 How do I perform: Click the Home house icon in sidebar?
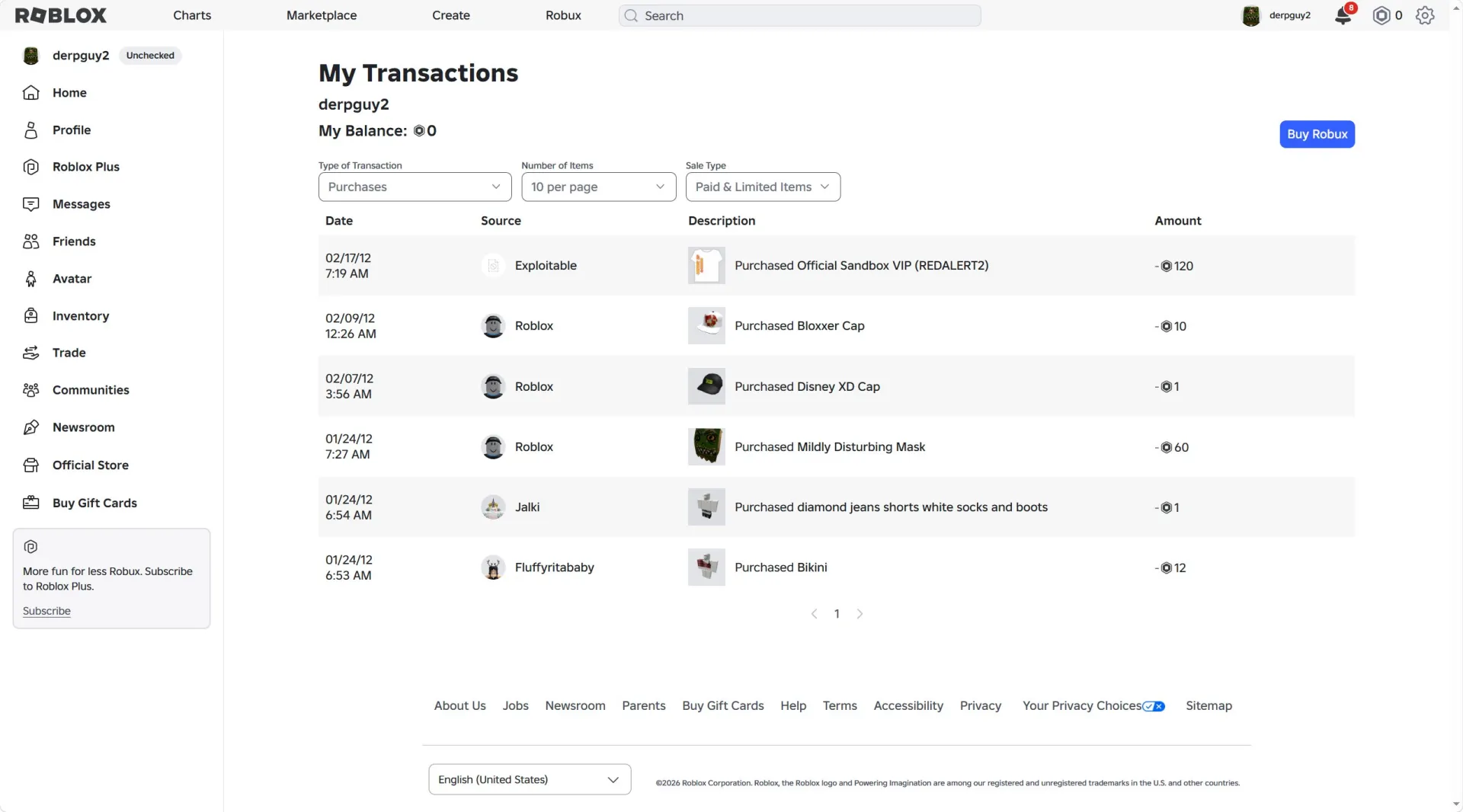pos(31,93)
